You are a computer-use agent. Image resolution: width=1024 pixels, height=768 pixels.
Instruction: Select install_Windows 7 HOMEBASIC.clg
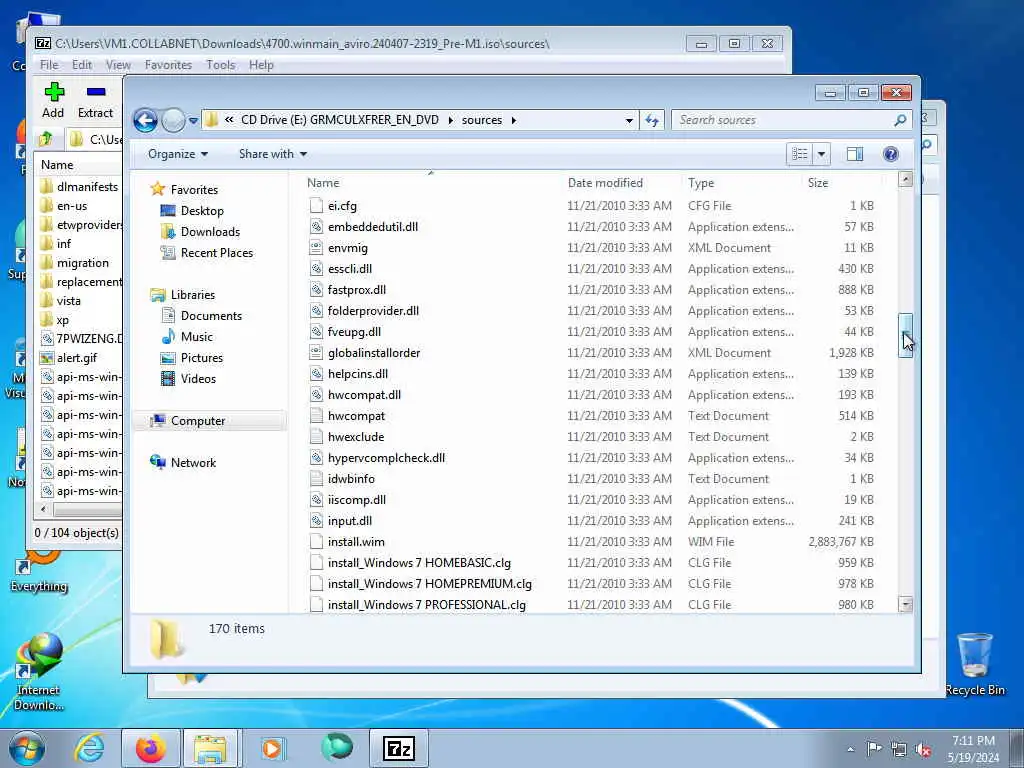(x=419, y=563)
